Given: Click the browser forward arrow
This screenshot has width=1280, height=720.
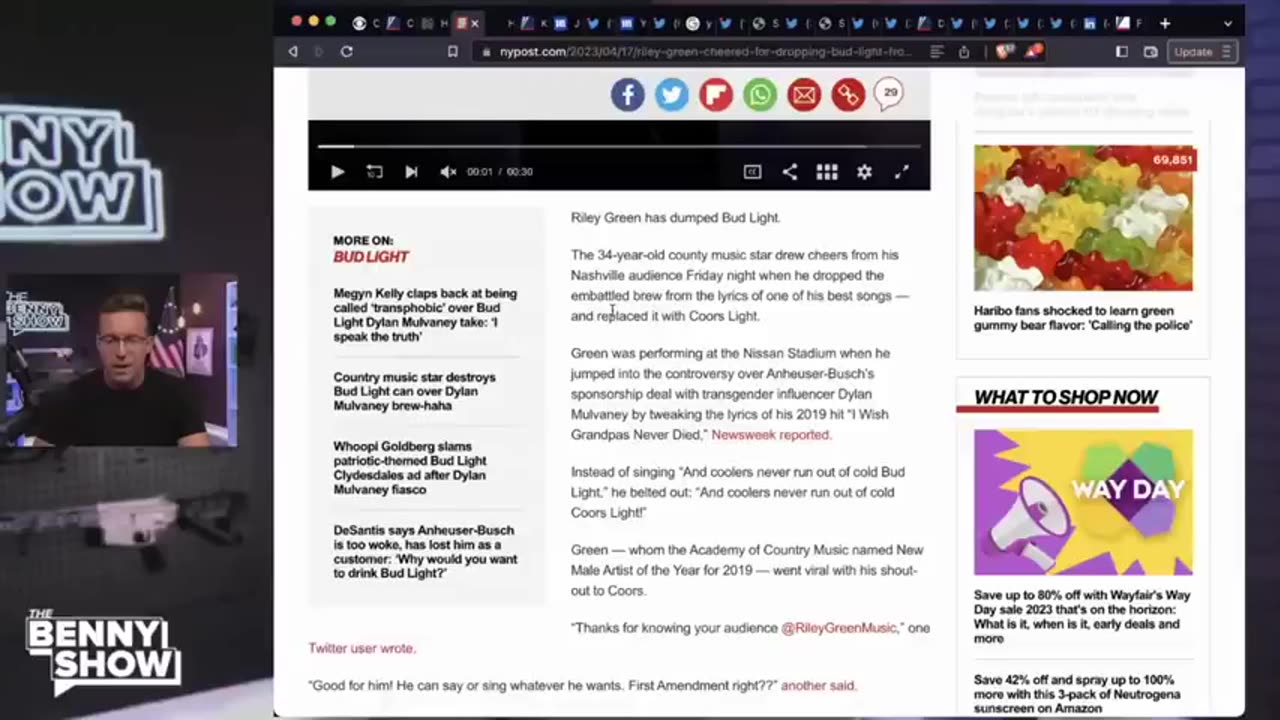Looking at the screenshot, I should pos(319,51).
